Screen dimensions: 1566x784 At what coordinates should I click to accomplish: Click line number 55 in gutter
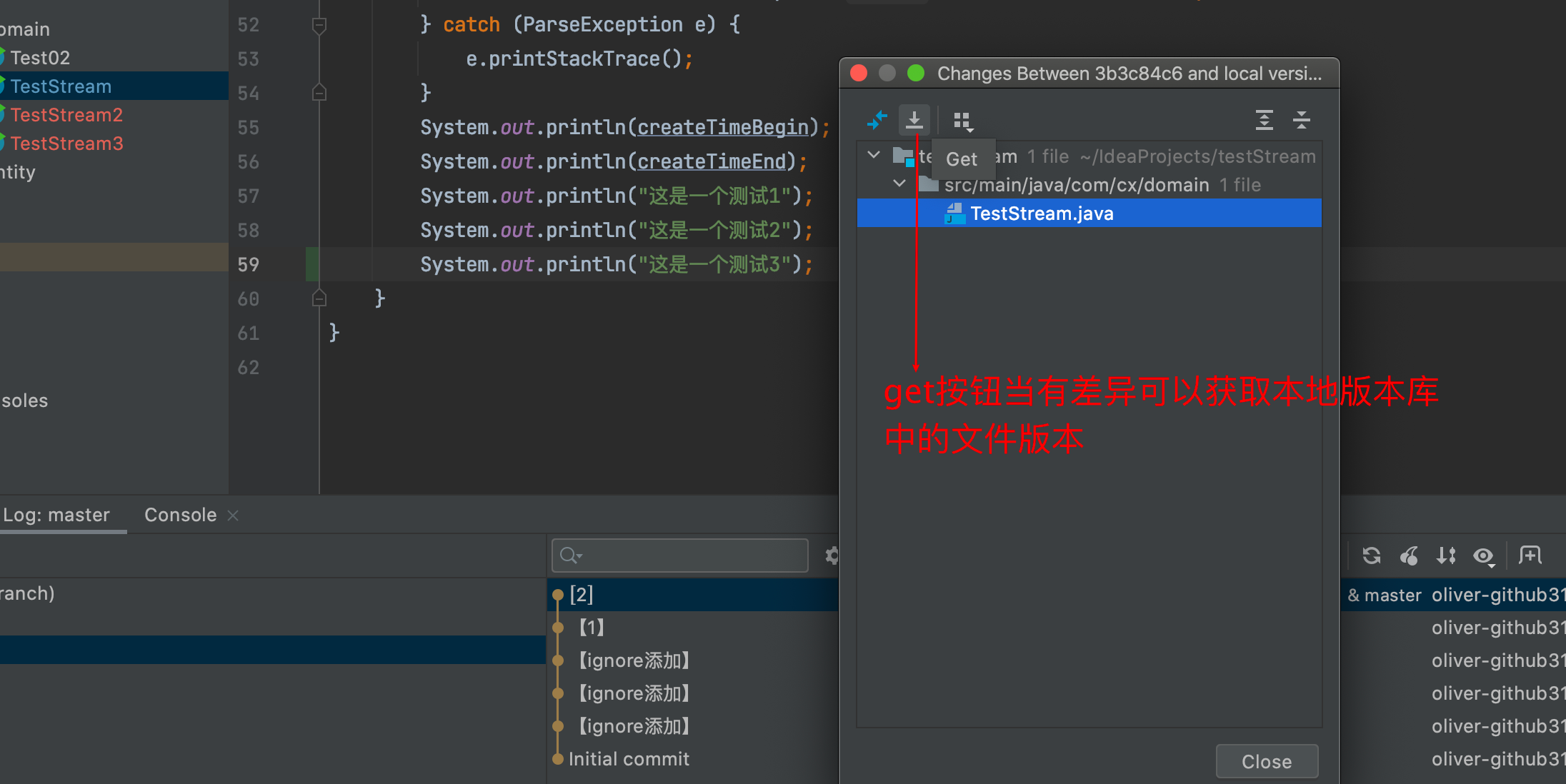point(248,128)
